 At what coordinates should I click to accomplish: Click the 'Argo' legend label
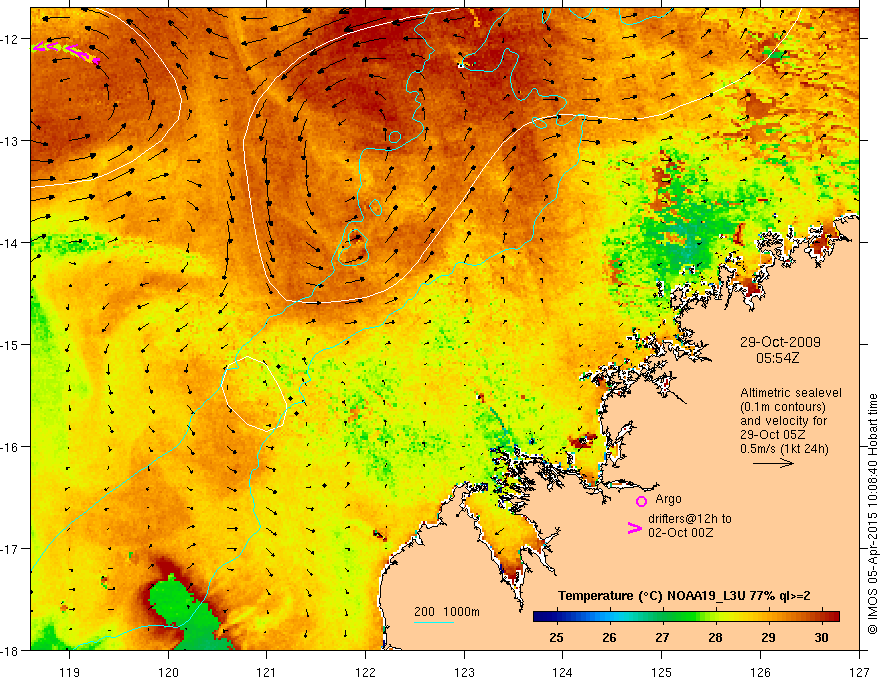pos(668,499)
